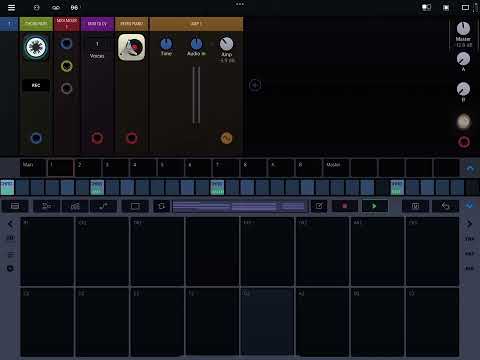Tap the blue port in the MIDI Mixer module

click(x=66, y=44)
